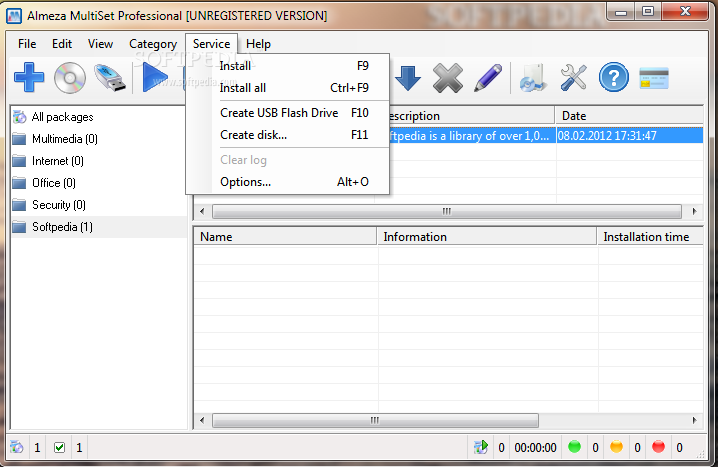The width and height of the screenshot is (718, 467).
Task: Click the blue question mark help icon
Action: 614,77
